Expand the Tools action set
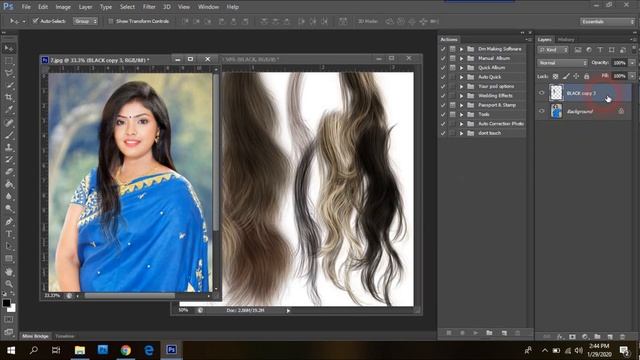Image resolution: width=640 pixels, height=360 pixels. [x=462, y=114]
